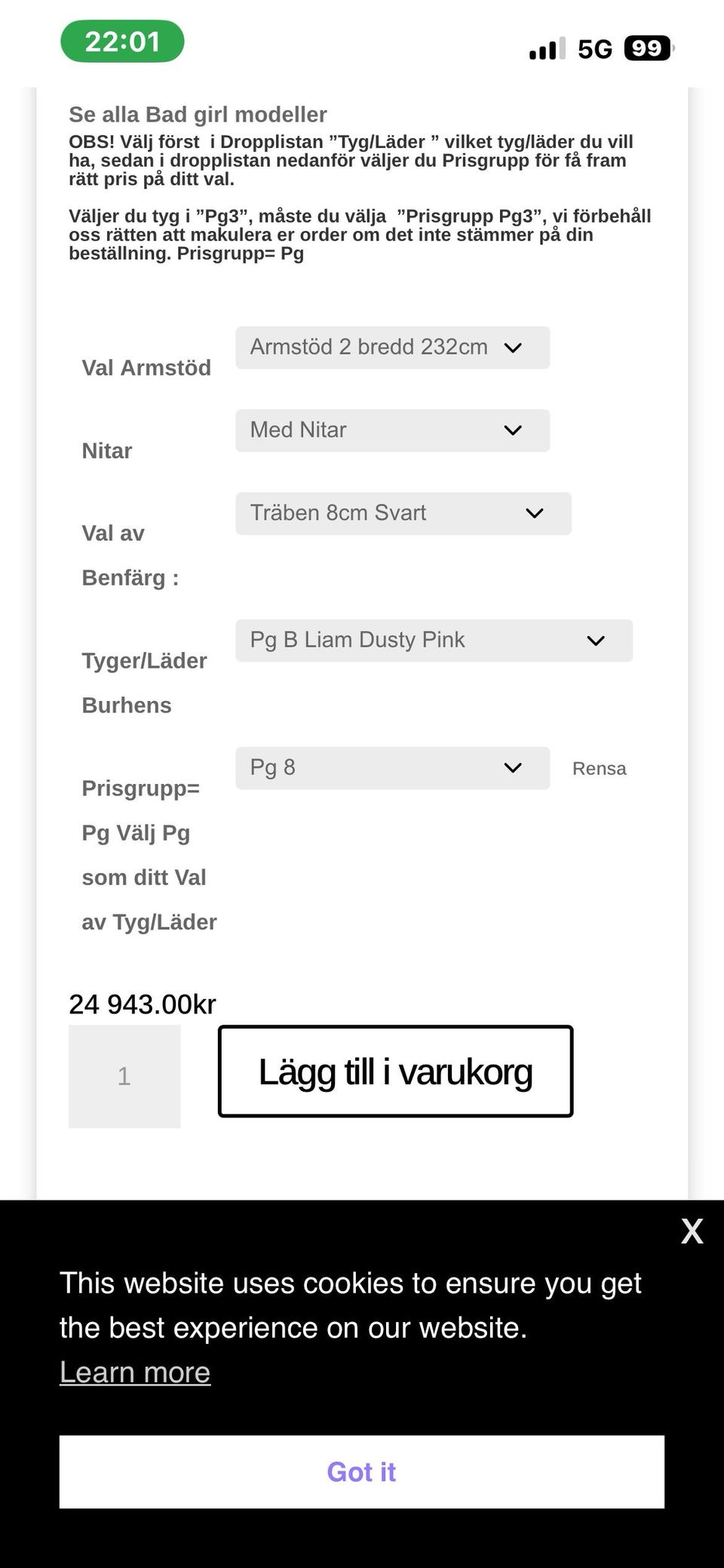Open the Val Armstöd dropdown

392,347
